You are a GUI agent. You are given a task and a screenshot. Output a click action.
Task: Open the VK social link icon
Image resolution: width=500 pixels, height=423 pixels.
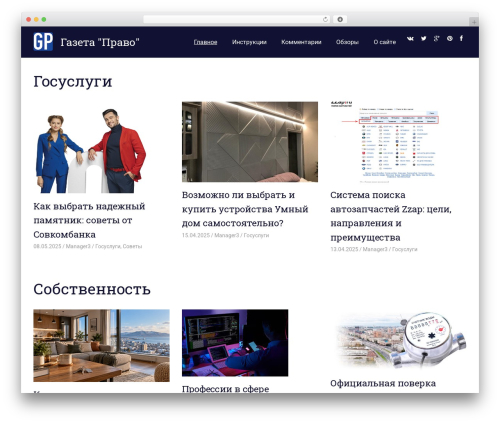tap(410, 38)
